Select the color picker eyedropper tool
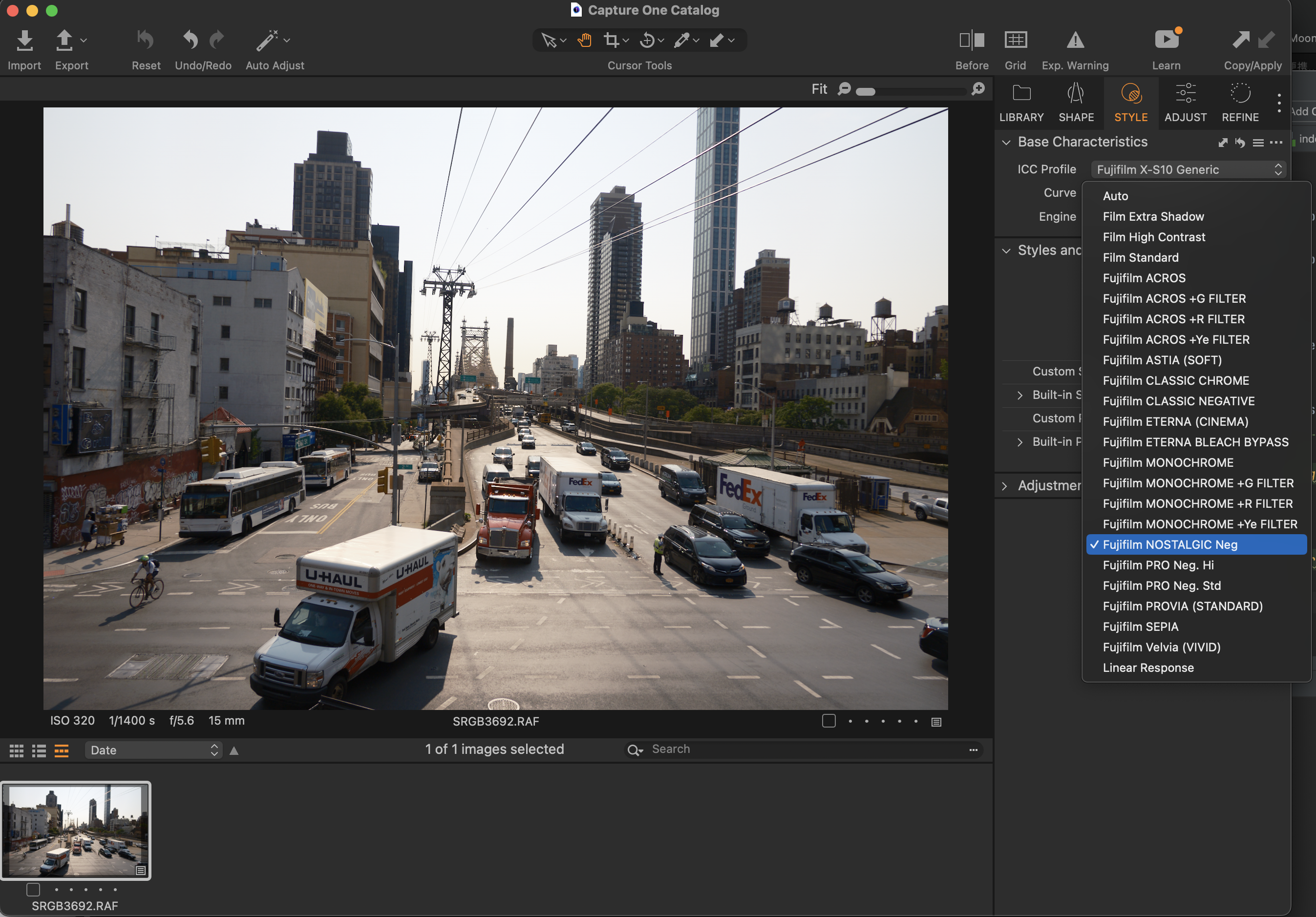The width and height of the screenshot is (1316, 917). (681, 40)
